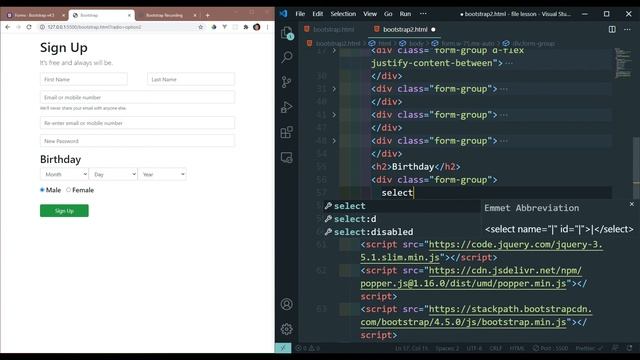This screenshot has height=360, width=640.
Task: Switch to the bootstrap.html editor tab
Action: tap(330, 29)
